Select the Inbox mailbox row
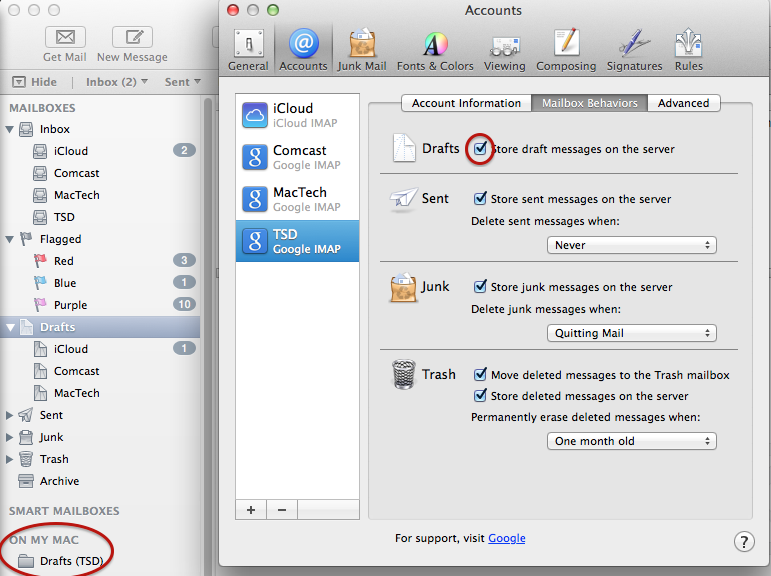The width and height of the screenshot is (771, 576). (100, 129)
